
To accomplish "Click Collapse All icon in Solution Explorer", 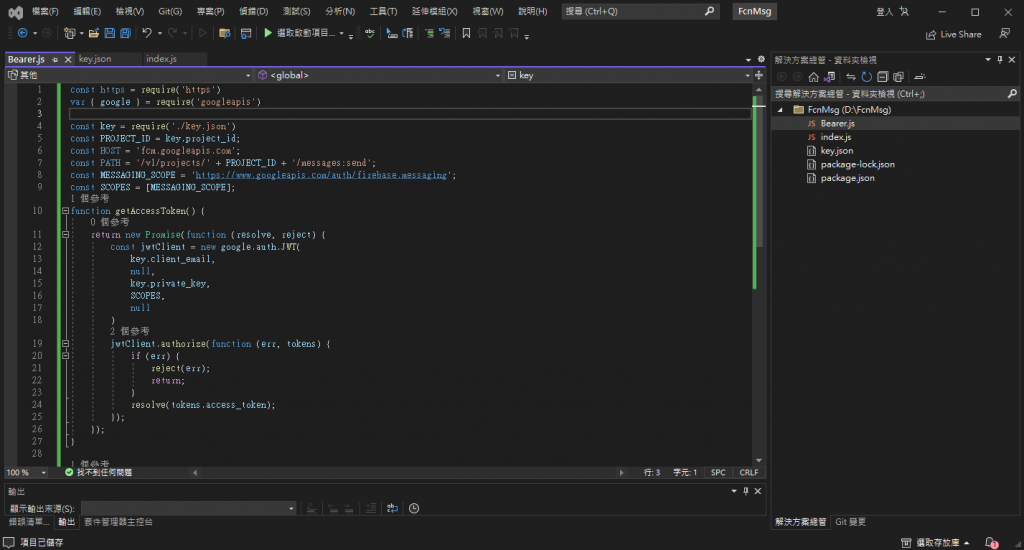I will (883, 76).
